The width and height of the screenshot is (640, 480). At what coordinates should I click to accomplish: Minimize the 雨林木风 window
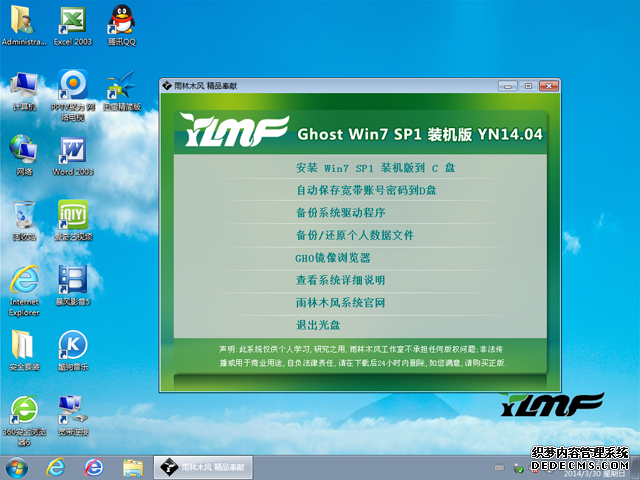pyautogui.click(x=508, y=86)
